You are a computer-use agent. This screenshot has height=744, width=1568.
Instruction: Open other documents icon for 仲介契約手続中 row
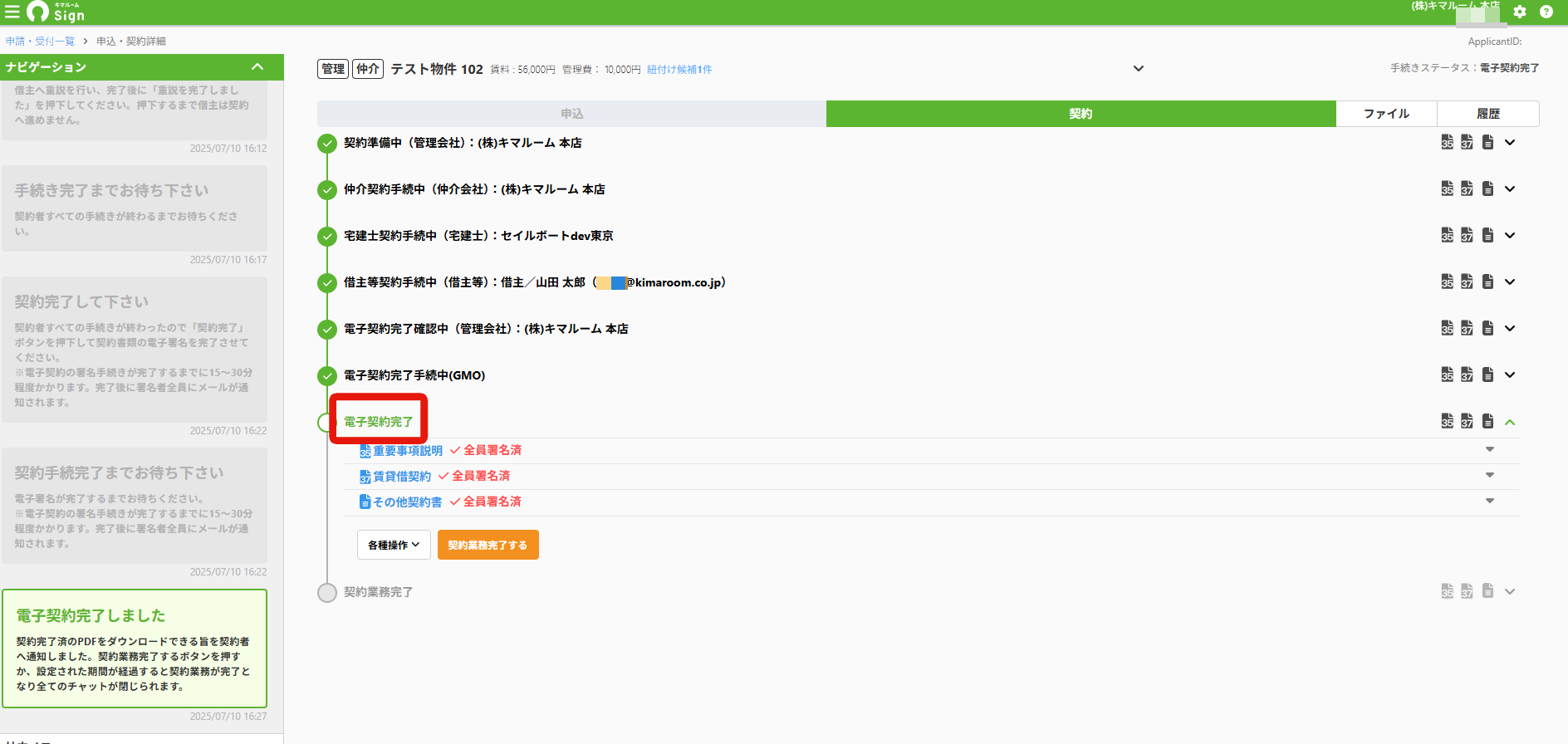click(1488, 188)
